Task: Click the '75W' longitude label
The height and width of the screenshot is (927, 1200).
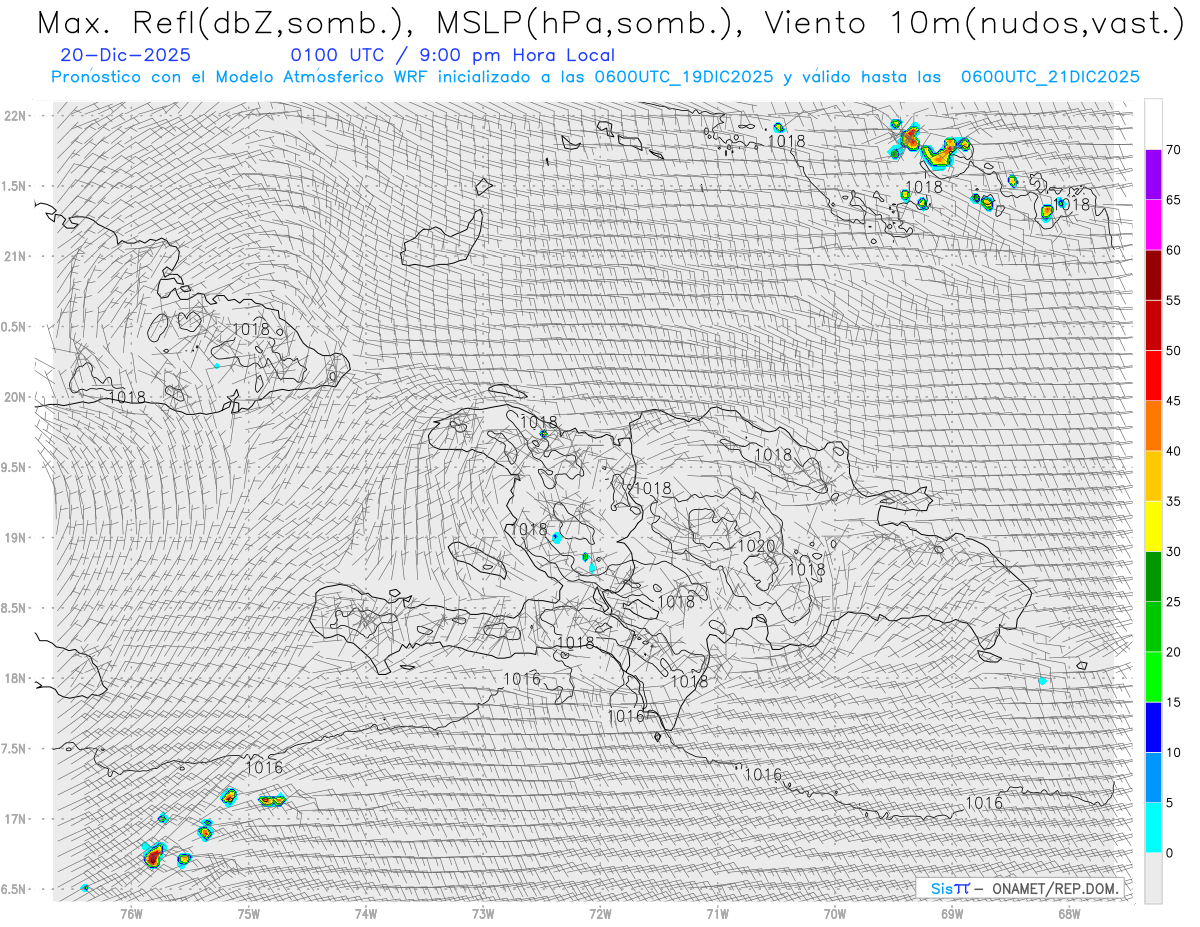Action: point(249,913)
